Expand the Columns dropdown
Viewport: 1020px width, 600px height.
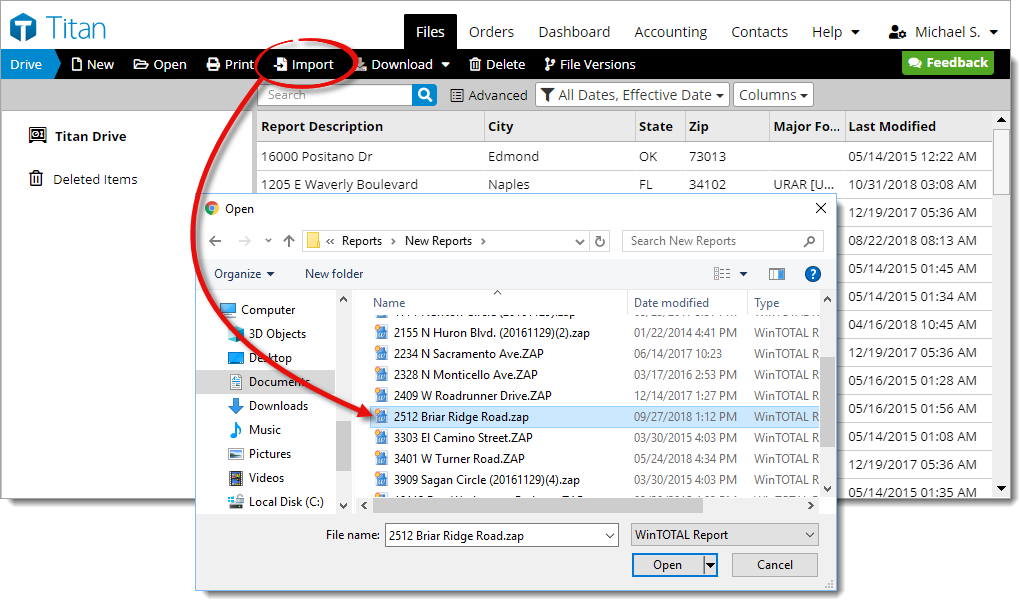pos(774,95)
